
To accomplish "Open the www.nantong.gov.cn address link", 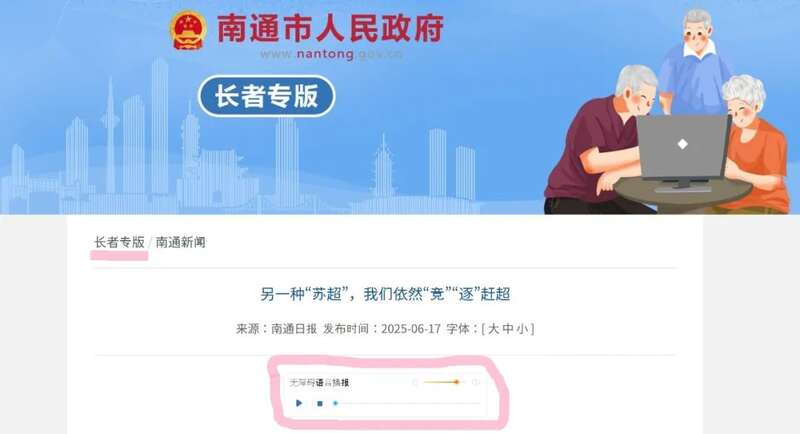I will [x=331, y=54].
